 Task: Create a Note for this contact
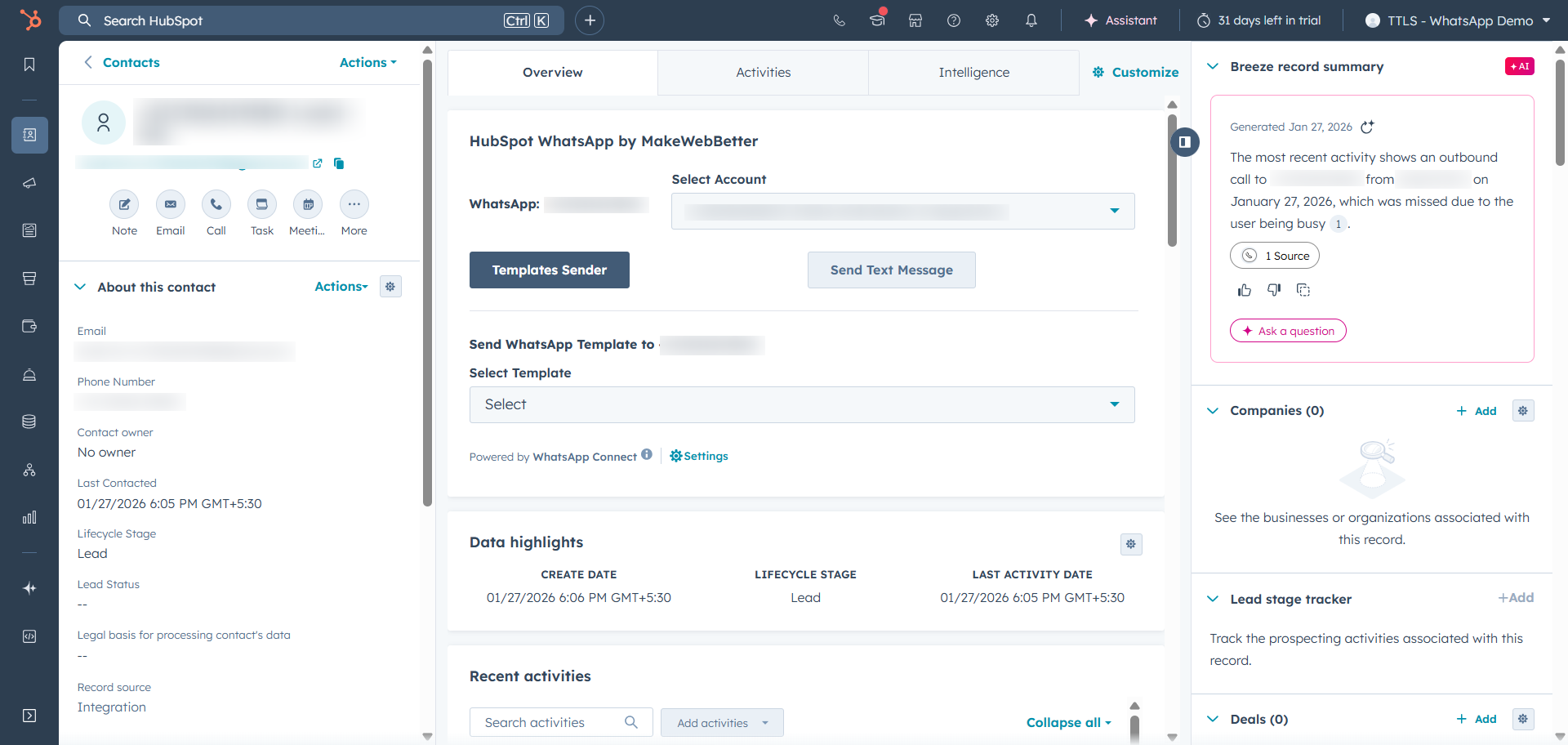[124, 204]
